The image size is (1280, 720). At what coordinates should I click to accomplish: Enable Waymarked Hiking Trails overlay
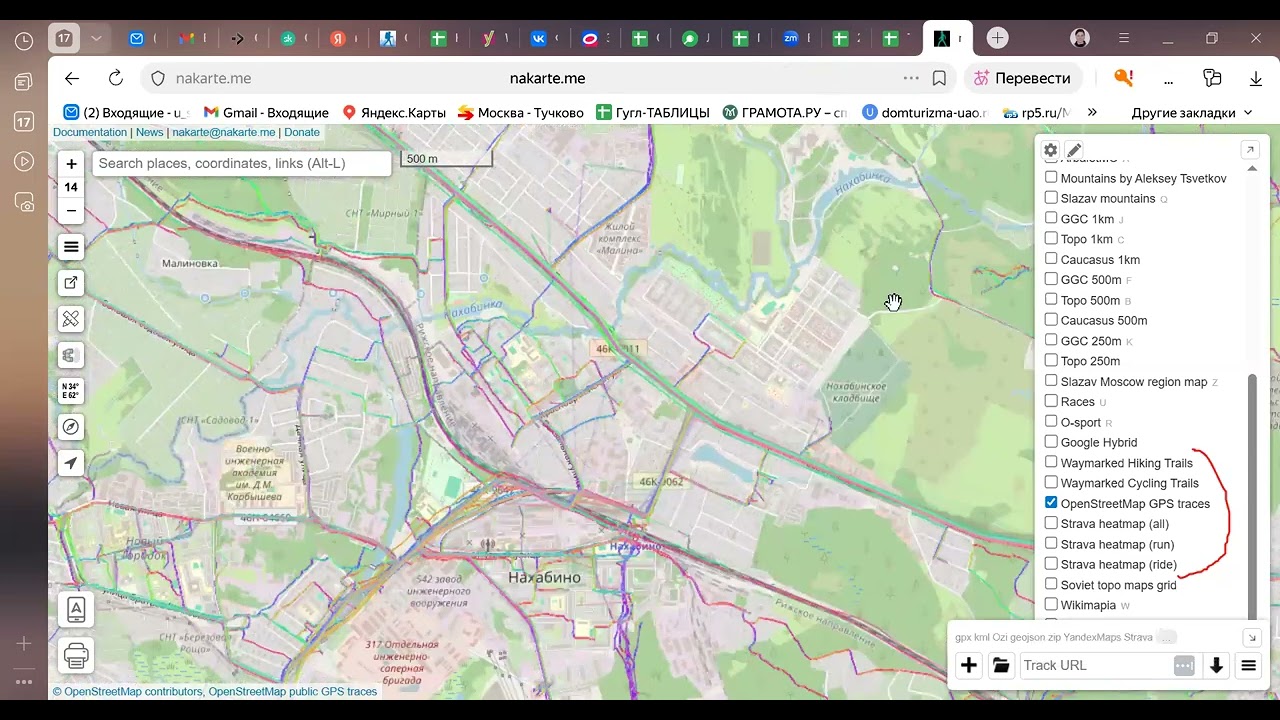tap(1051, 462)
